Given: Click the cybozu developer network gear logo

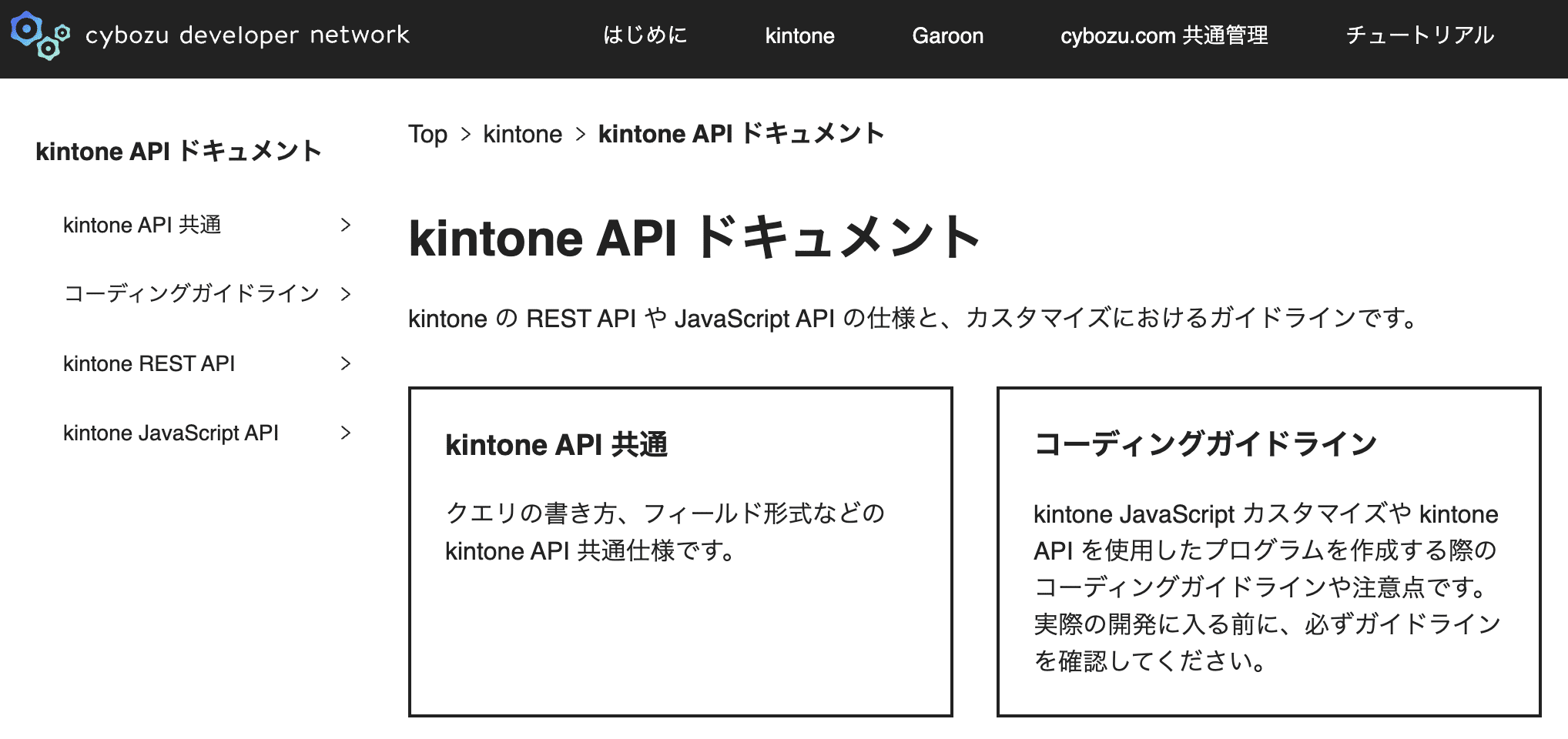Looking at the screenshot, I should [40, 35].
